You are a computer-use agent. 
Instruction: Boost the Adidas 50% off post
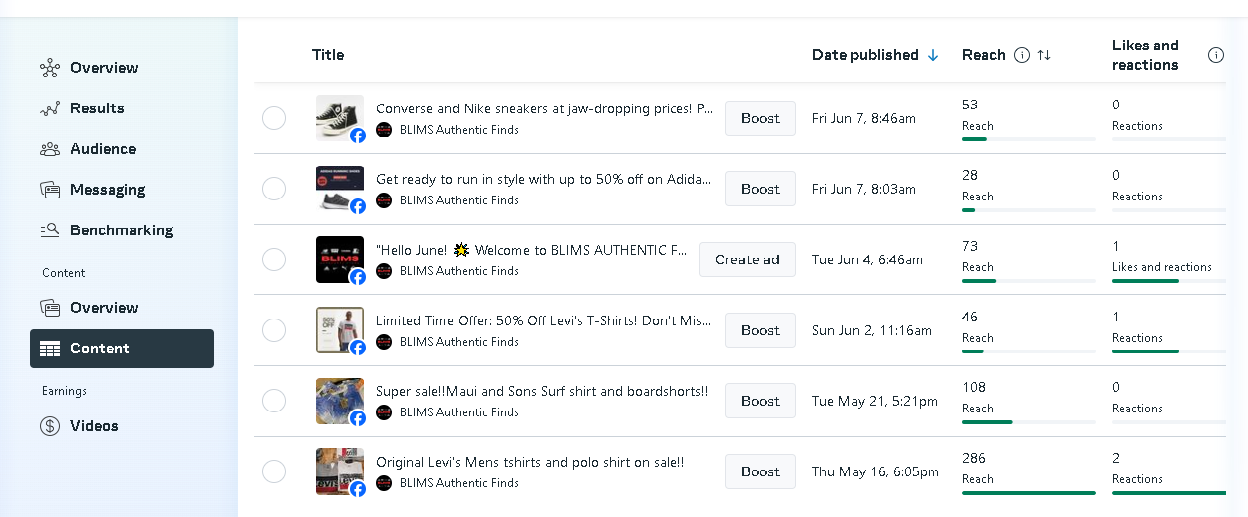pyautogui.click(x=760, y=189)
